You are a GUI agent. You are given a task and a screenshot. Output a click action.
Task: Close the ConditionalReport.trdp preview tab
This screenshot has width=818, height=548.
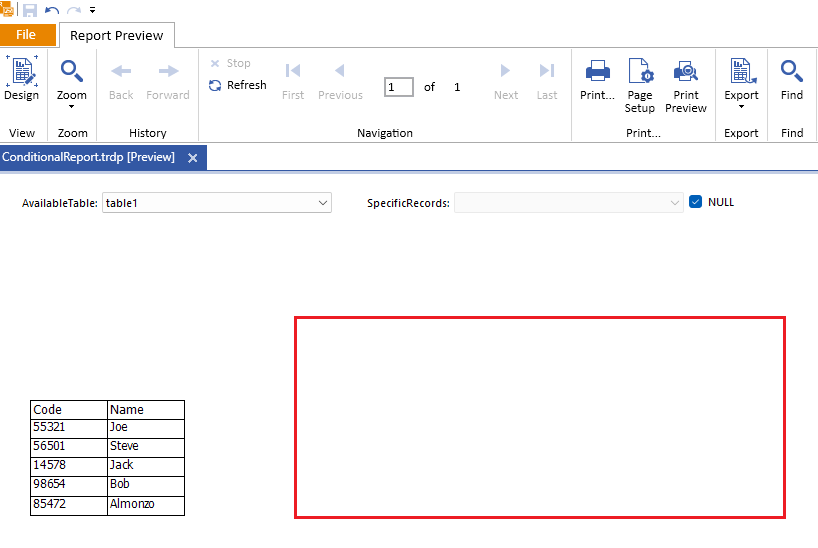(x=193, y=157)
